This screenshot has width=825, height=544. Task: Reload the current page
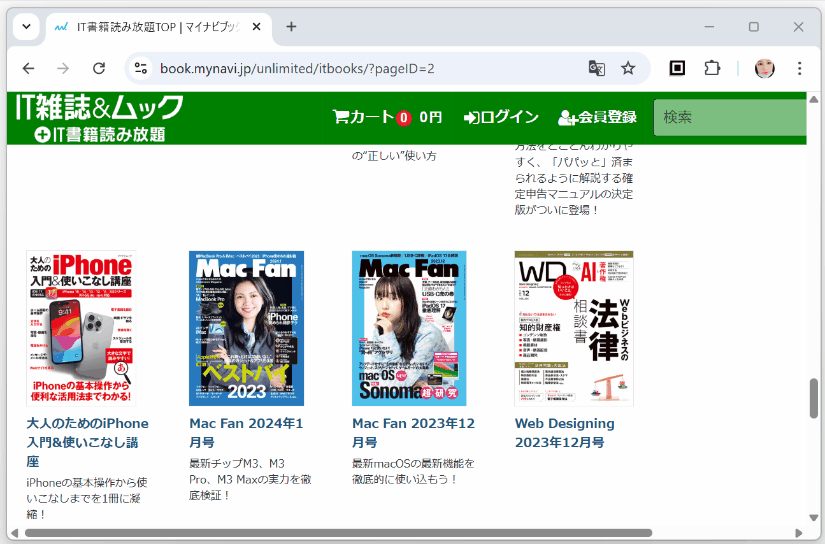(99, 68)
